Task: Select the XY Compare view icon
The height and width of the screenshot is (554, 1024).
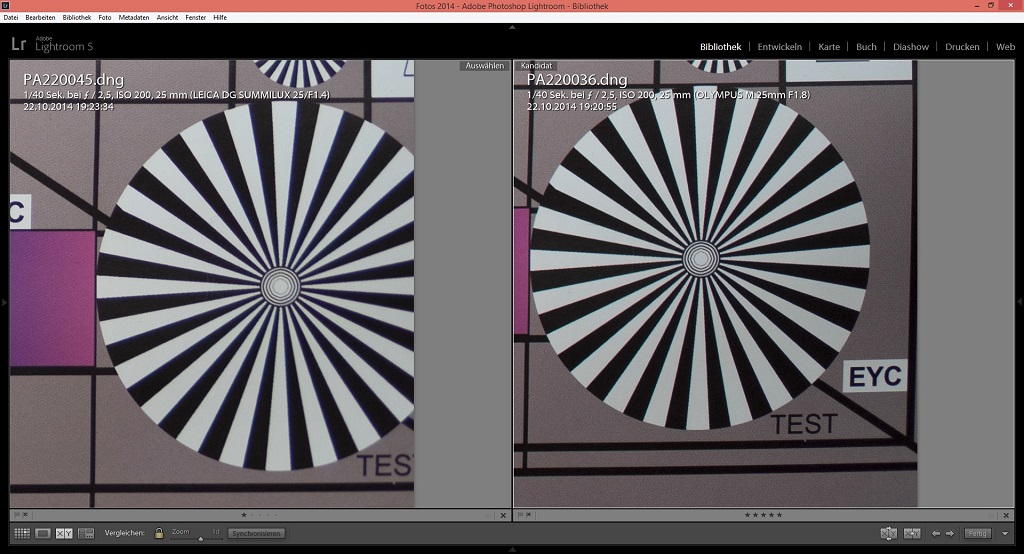Action: pos(64,533)
